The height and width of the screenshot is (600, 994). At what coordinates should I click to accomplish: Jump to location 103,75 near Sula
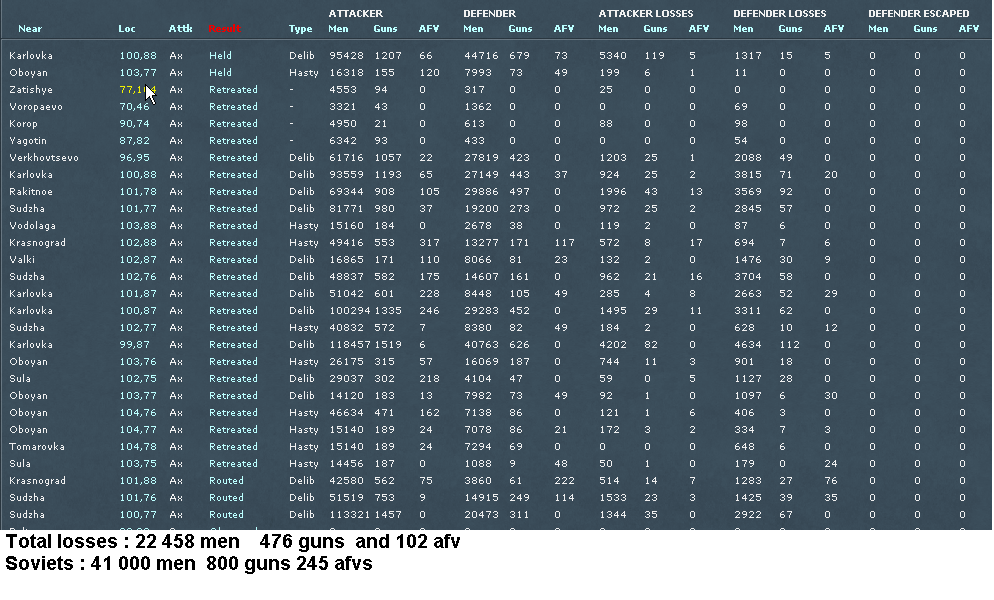click(x=138, y=464)
